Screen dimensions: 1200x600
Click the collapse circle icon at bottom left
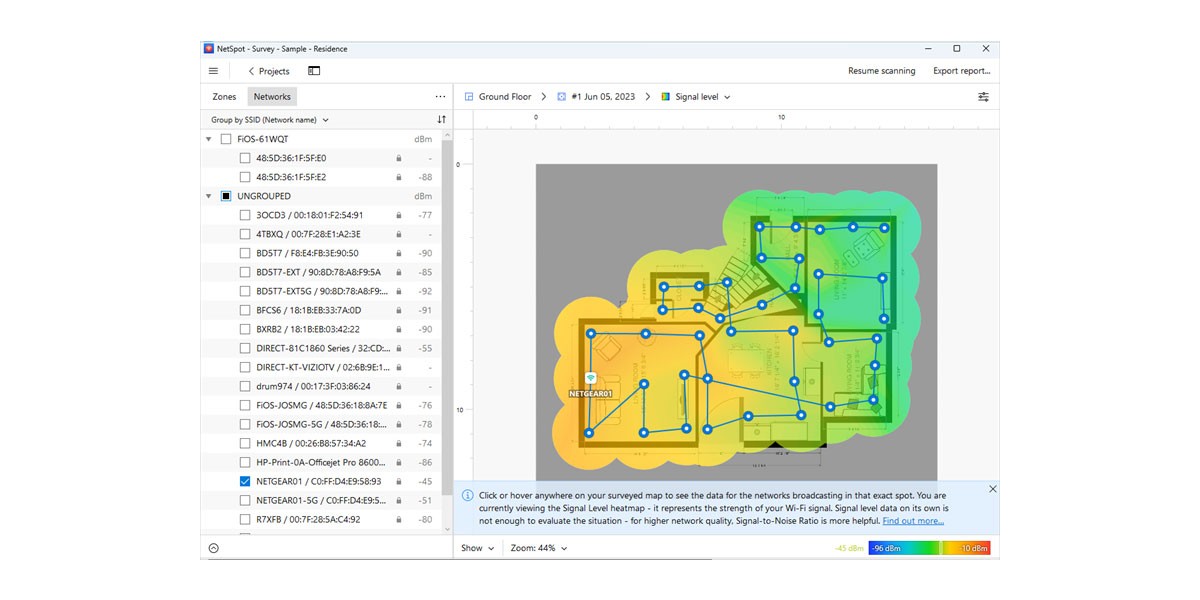pos(213,548)
